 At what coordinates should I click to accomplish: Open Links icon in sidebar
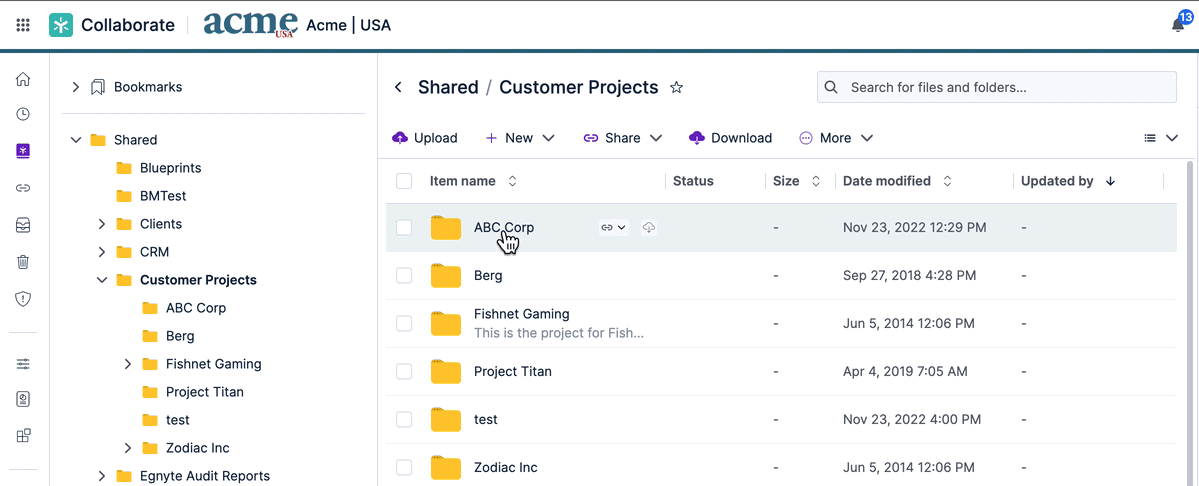(x=23, y=188)
